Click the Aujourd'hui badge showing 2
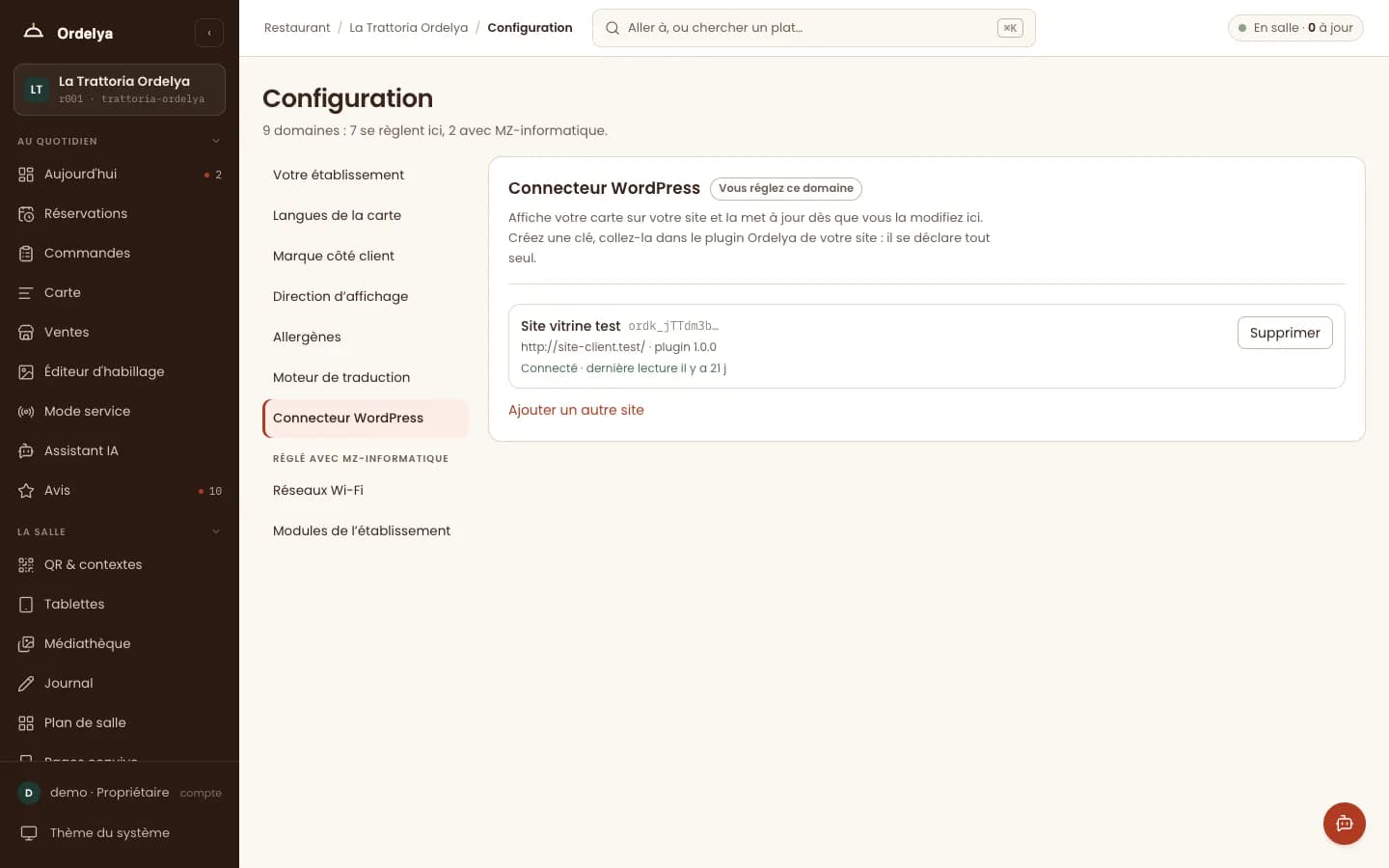The height and width of the screenshot is (868, 1389). click(213, 175)
